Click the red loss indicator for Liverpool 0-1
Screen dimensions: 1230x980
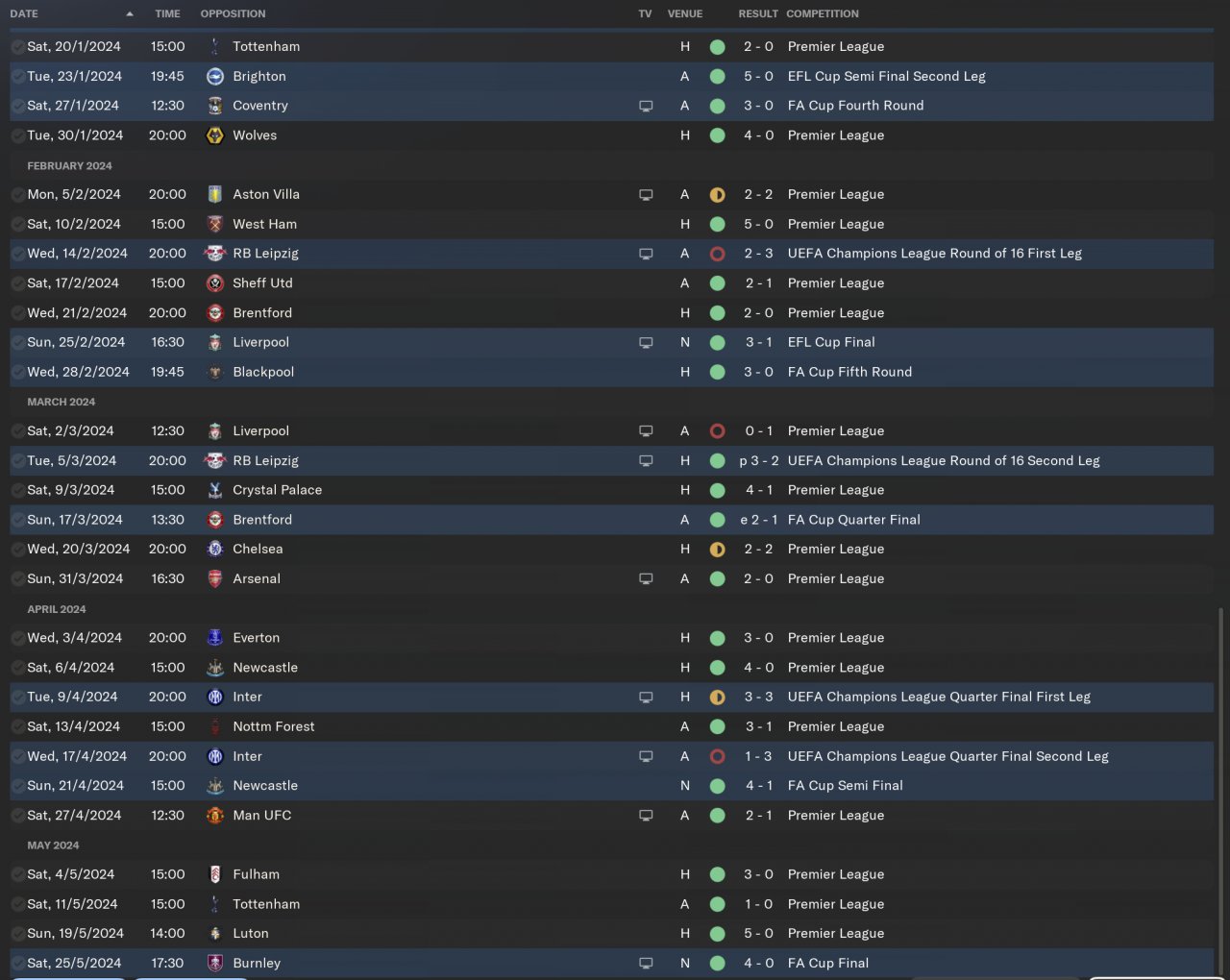(x=717, y=430)
